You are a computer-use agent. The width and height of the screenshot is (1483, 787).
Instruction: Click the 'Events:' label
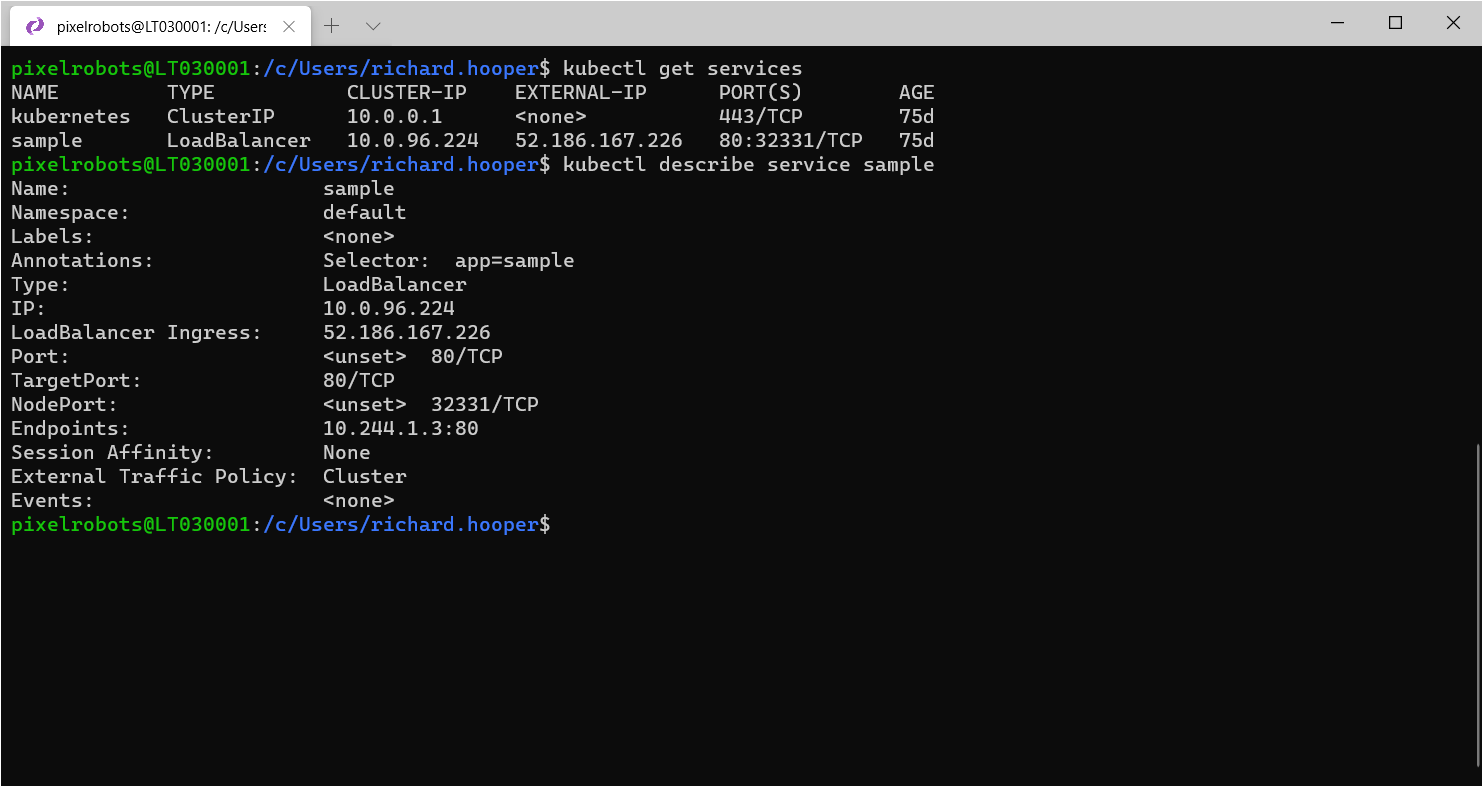click(x=53, y=501)
